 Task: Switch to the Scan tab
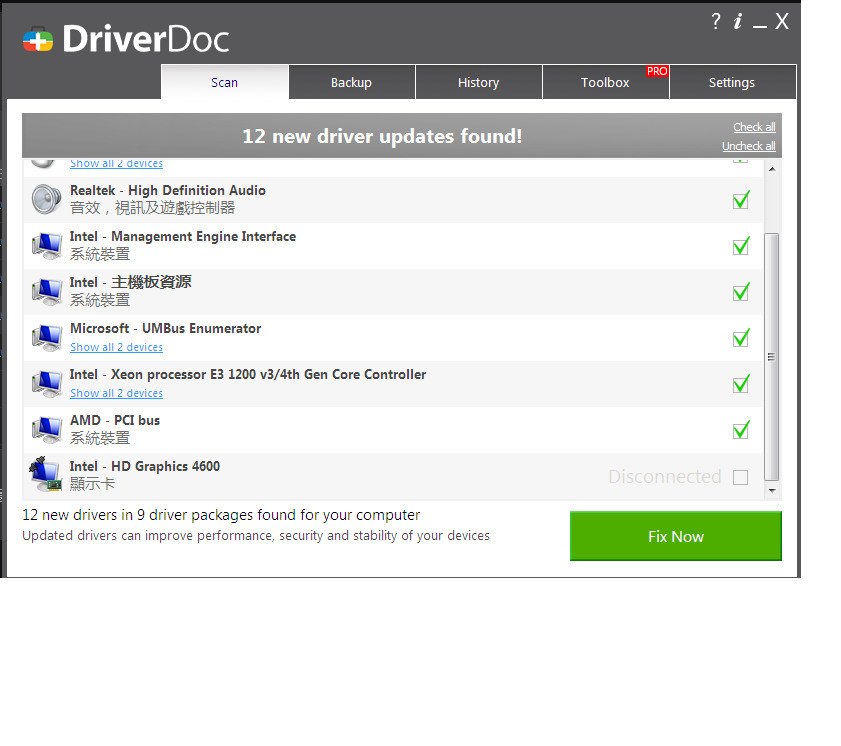(224, 82)
